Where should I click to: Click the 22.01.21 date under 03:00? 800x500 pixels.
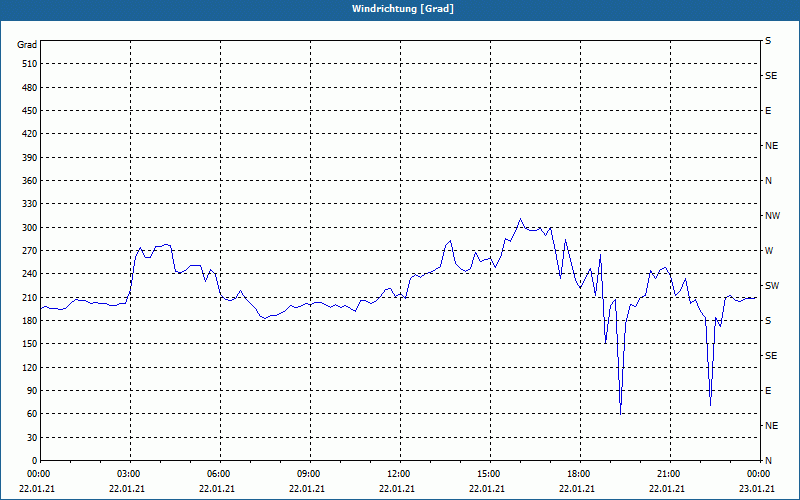pos(127,488)
